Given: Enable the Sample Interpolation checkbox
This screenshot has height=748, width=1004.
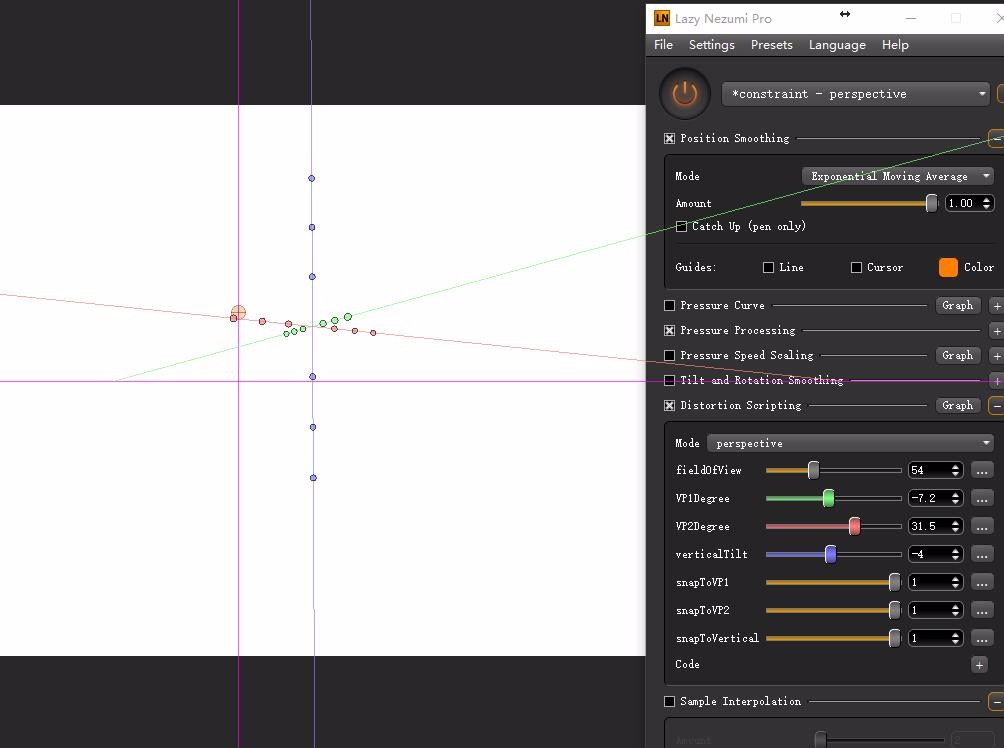Looking at the screenshot, I should (x=670, y=701).
